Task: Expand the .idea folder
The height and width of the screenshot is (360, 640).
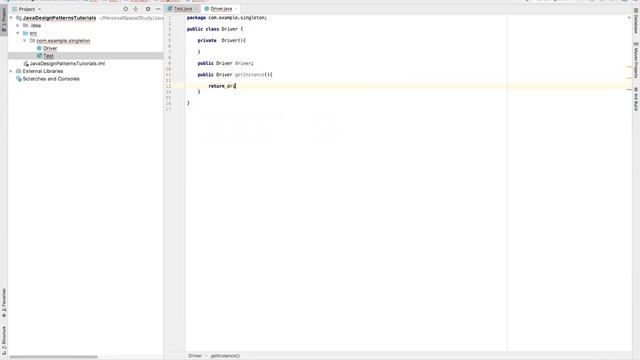Action: coord(18,25)
